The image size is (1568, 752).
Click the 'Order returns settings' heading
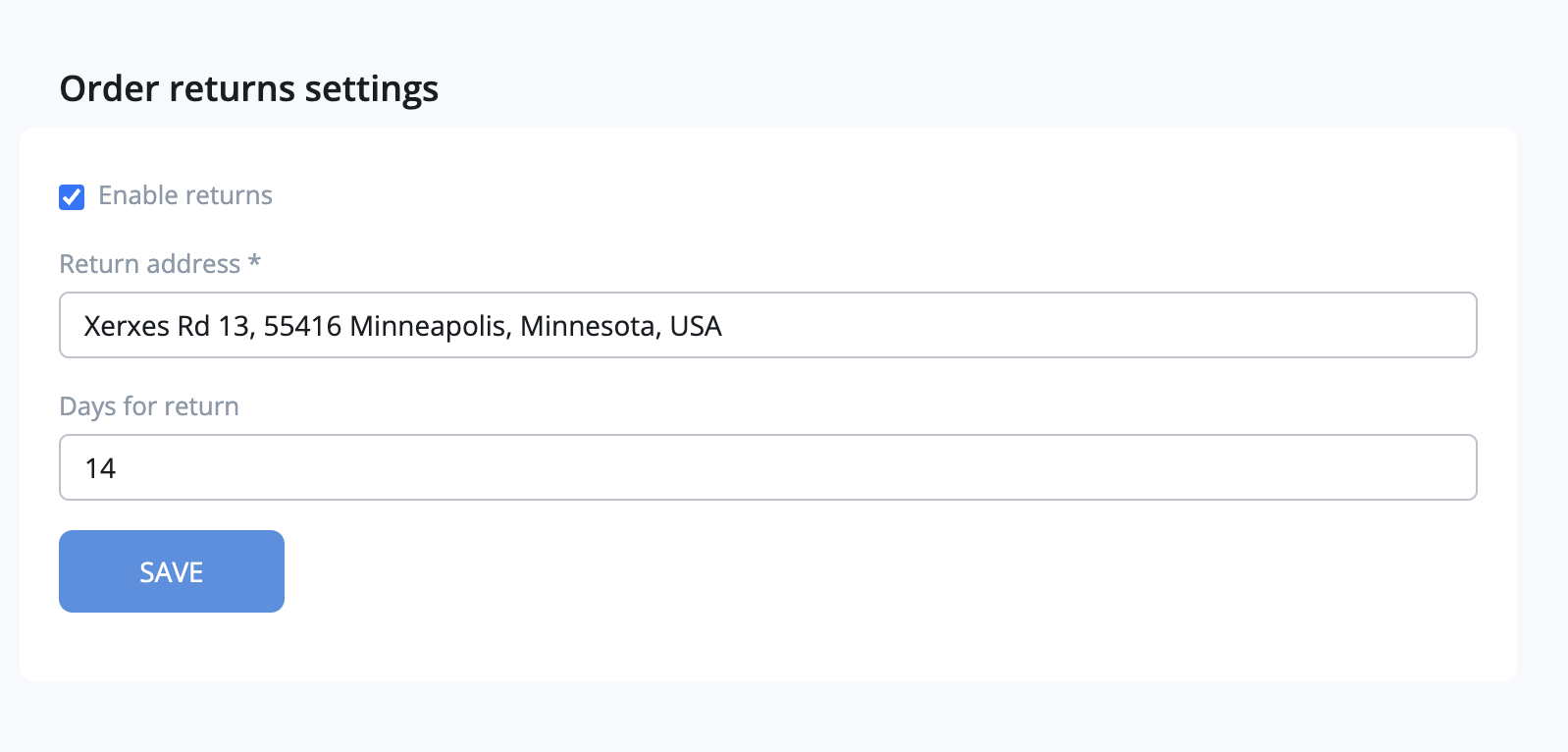coord(249,88)
